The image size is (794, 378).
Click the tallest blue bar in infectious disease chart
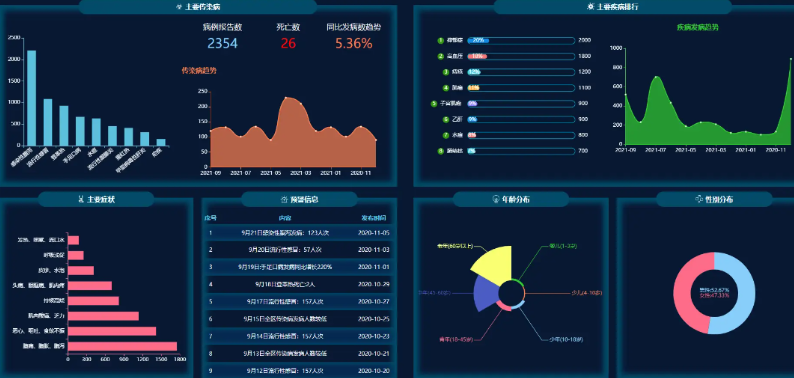[x=31, y=98]
